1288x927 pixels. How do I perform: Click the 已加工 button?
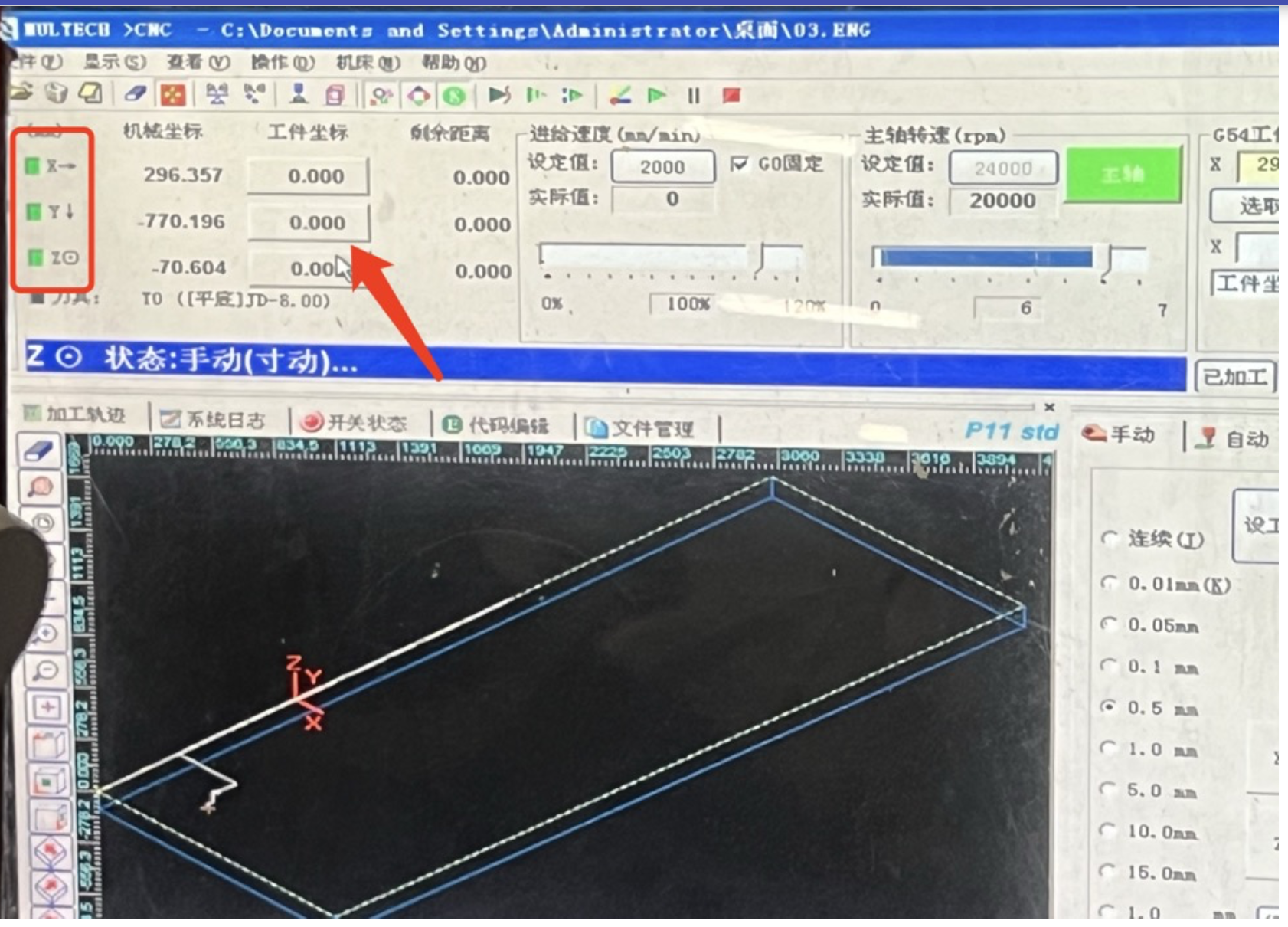point(1234,377)
